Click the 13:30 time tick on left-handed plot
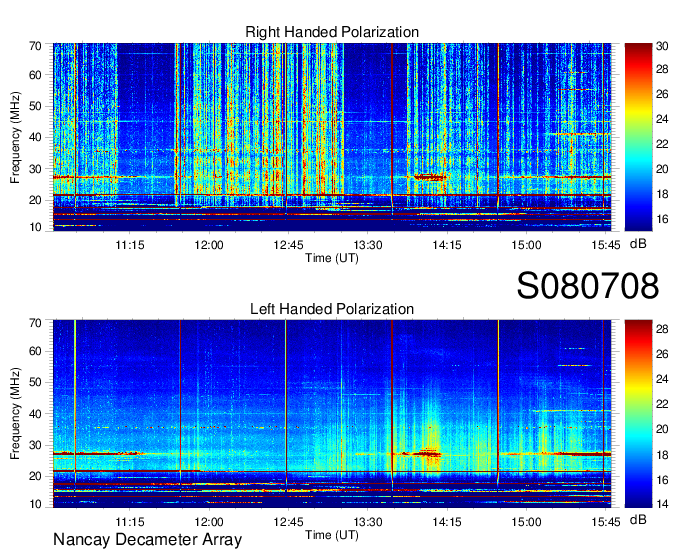 tap(368, 522)
